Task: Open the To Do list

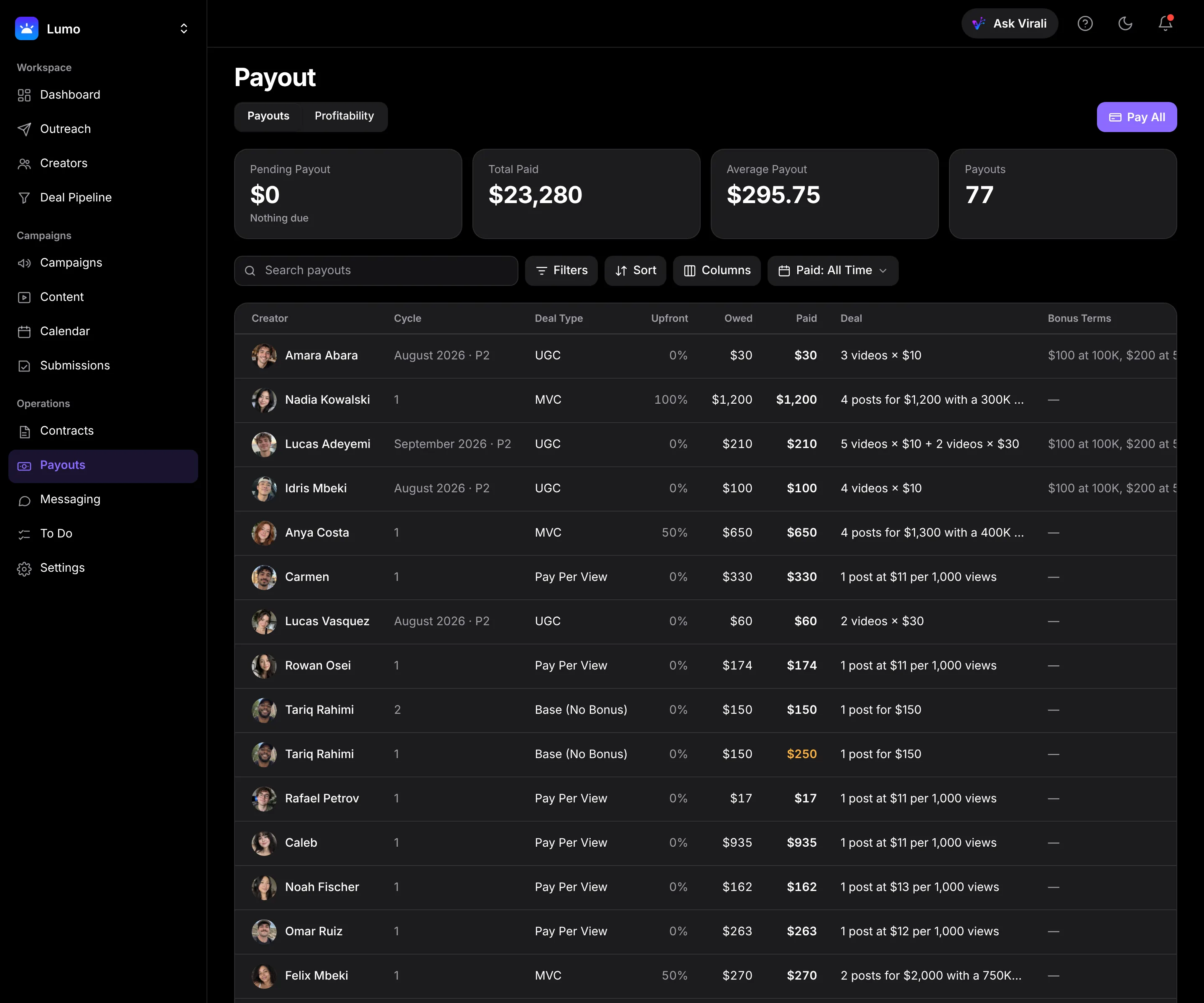Action: 103,534
